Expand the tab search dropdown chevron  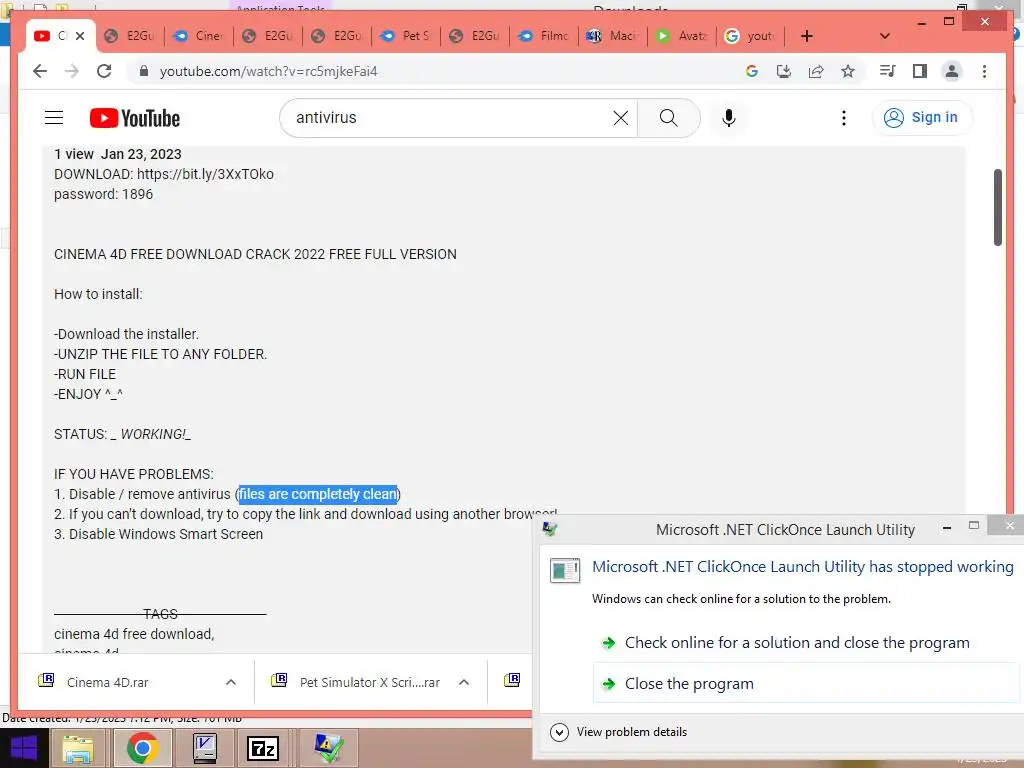tap(885, 36)
